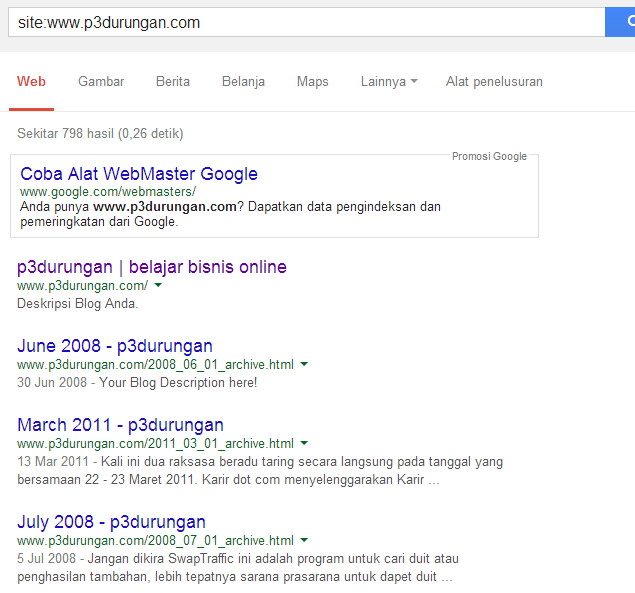Open the March 2011 - p3durungan result

coord(120,425)
